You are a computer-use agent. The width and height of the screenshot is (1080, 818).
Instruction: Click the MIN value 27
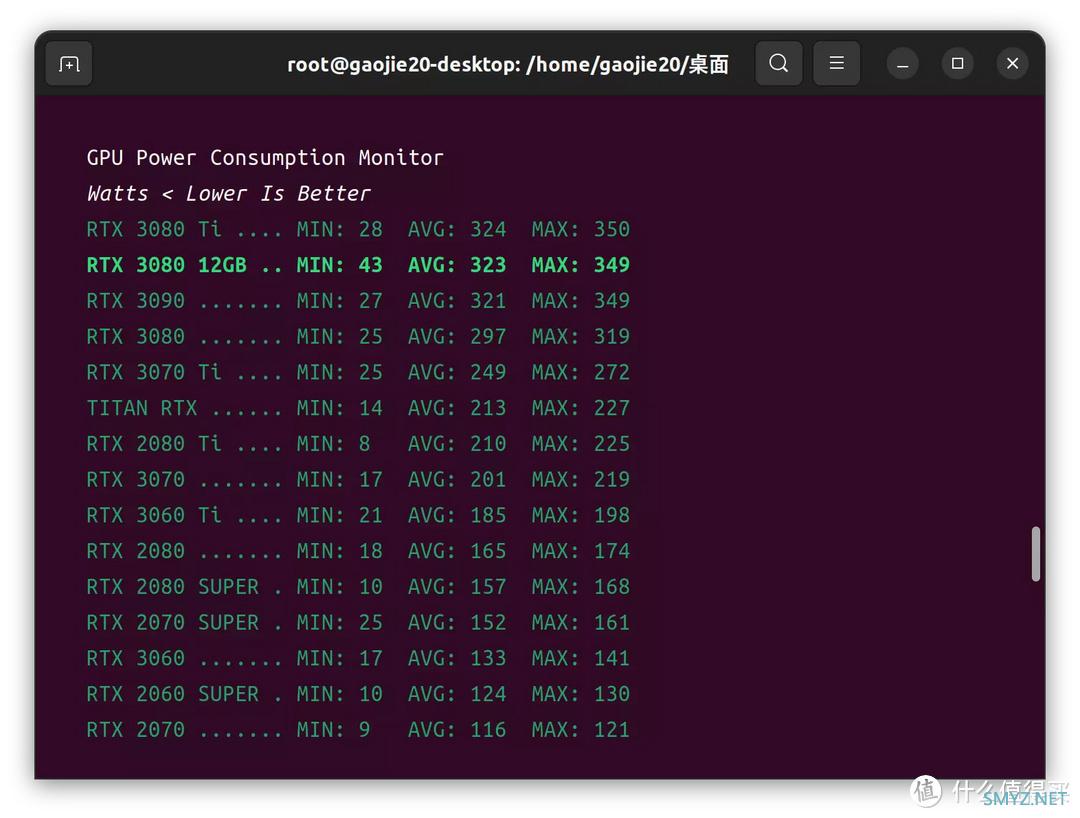point(371,301)
